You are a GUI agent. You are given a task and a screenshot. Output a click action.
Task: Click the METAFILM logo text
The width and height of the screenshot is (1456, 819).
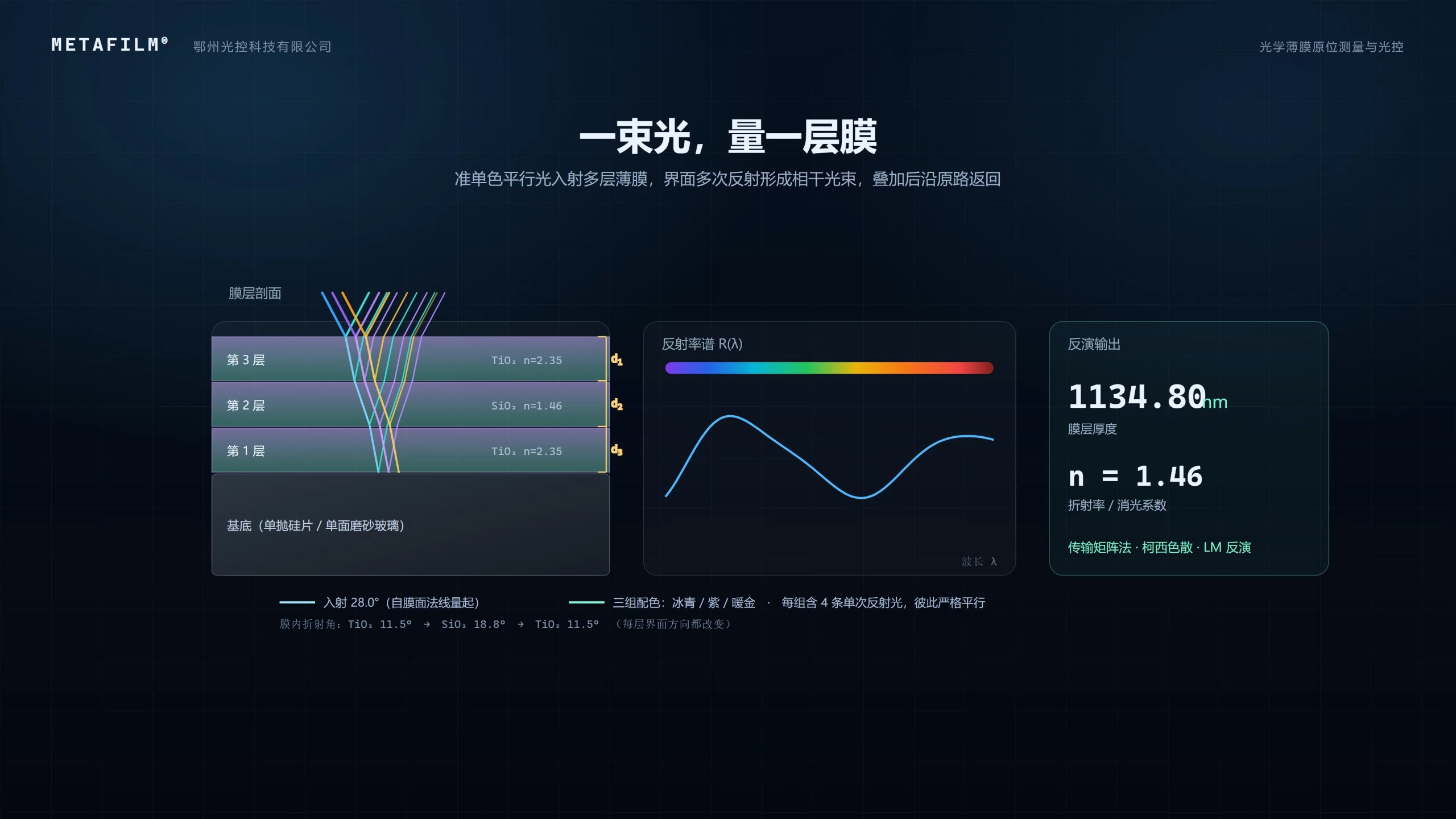(x=110, y=45)
